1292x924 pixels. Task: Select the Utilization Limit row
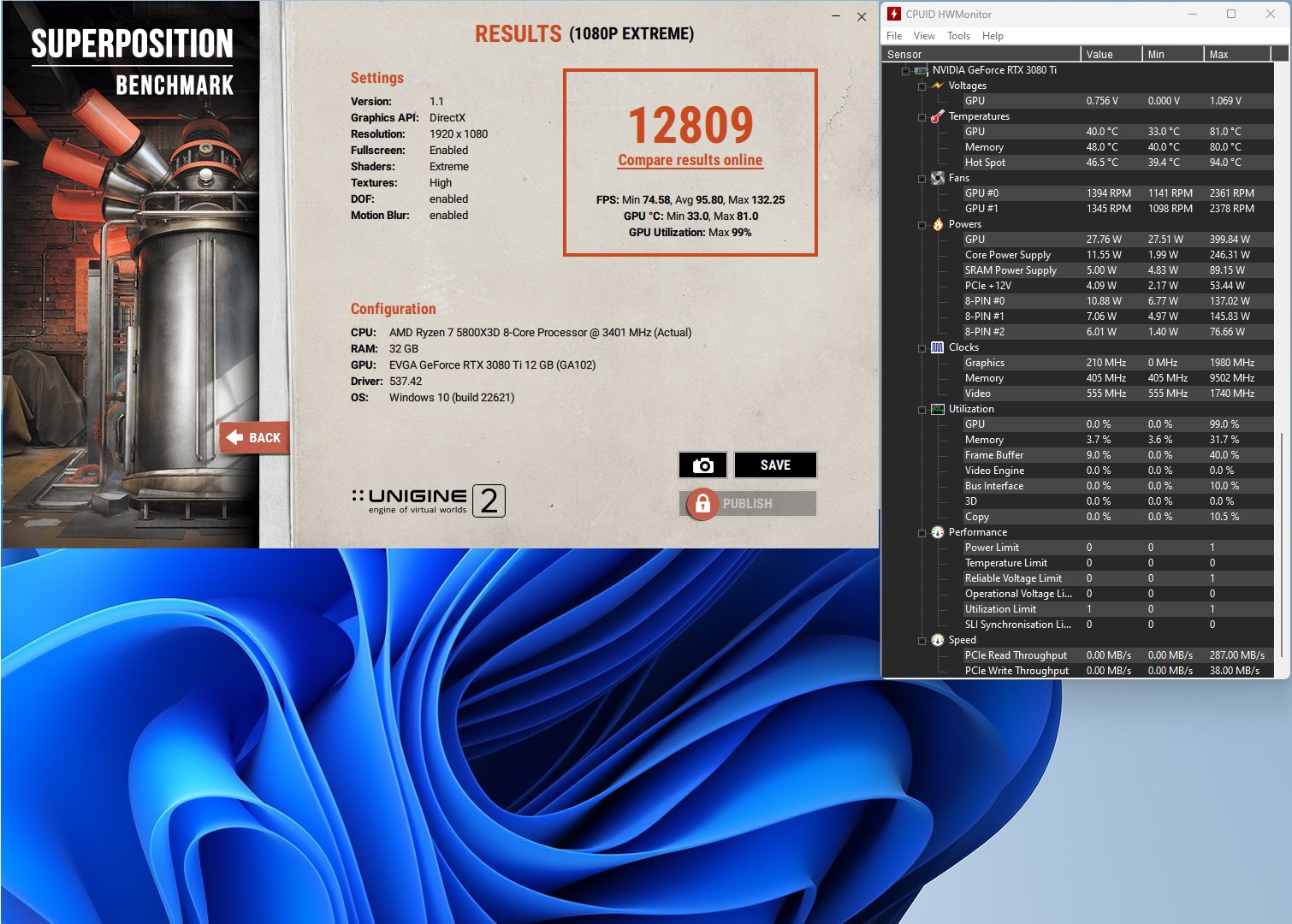1117,609
